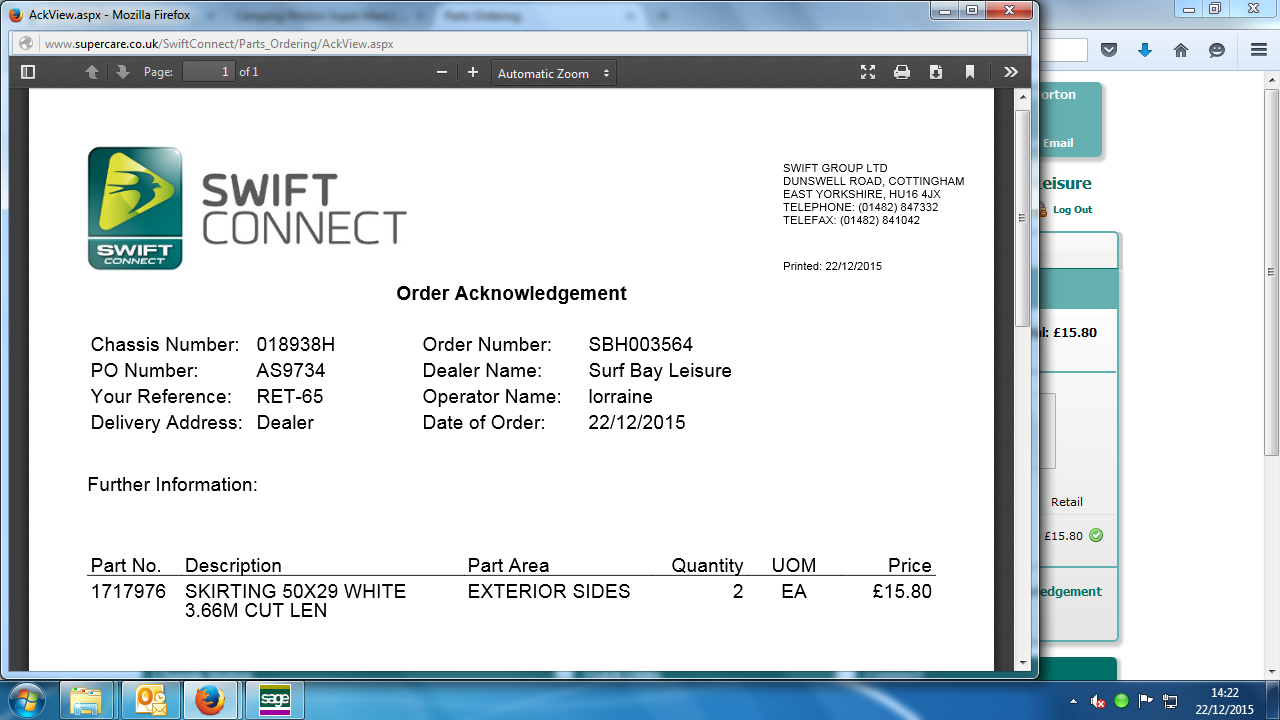1280x720 pixels.
Task: Click operator name lorraine
Action: pyautogui.click(x=621, y=397)
